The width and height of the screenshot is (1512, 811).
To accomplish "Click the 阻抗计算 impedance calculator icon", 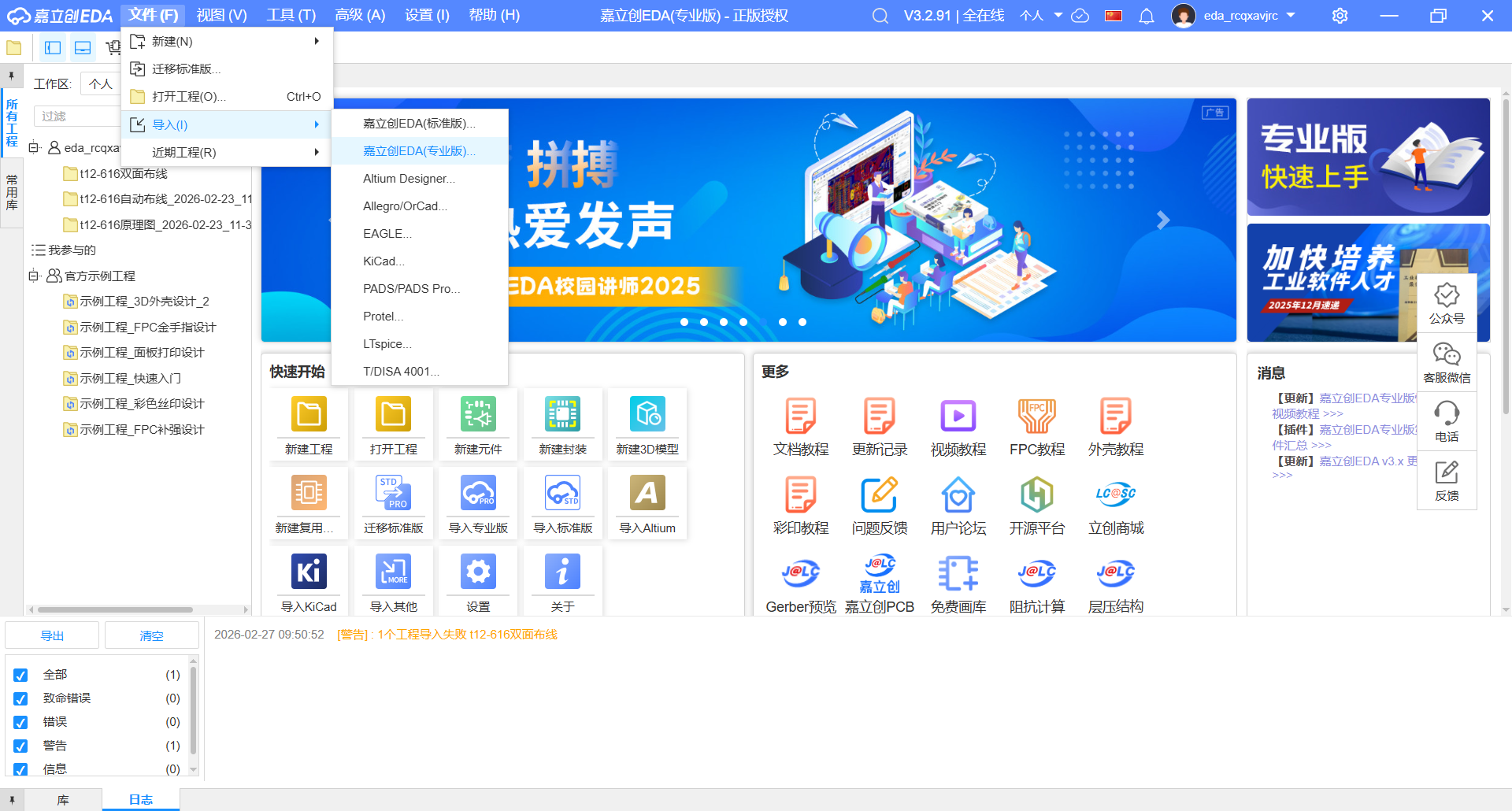I will 1036,574.
